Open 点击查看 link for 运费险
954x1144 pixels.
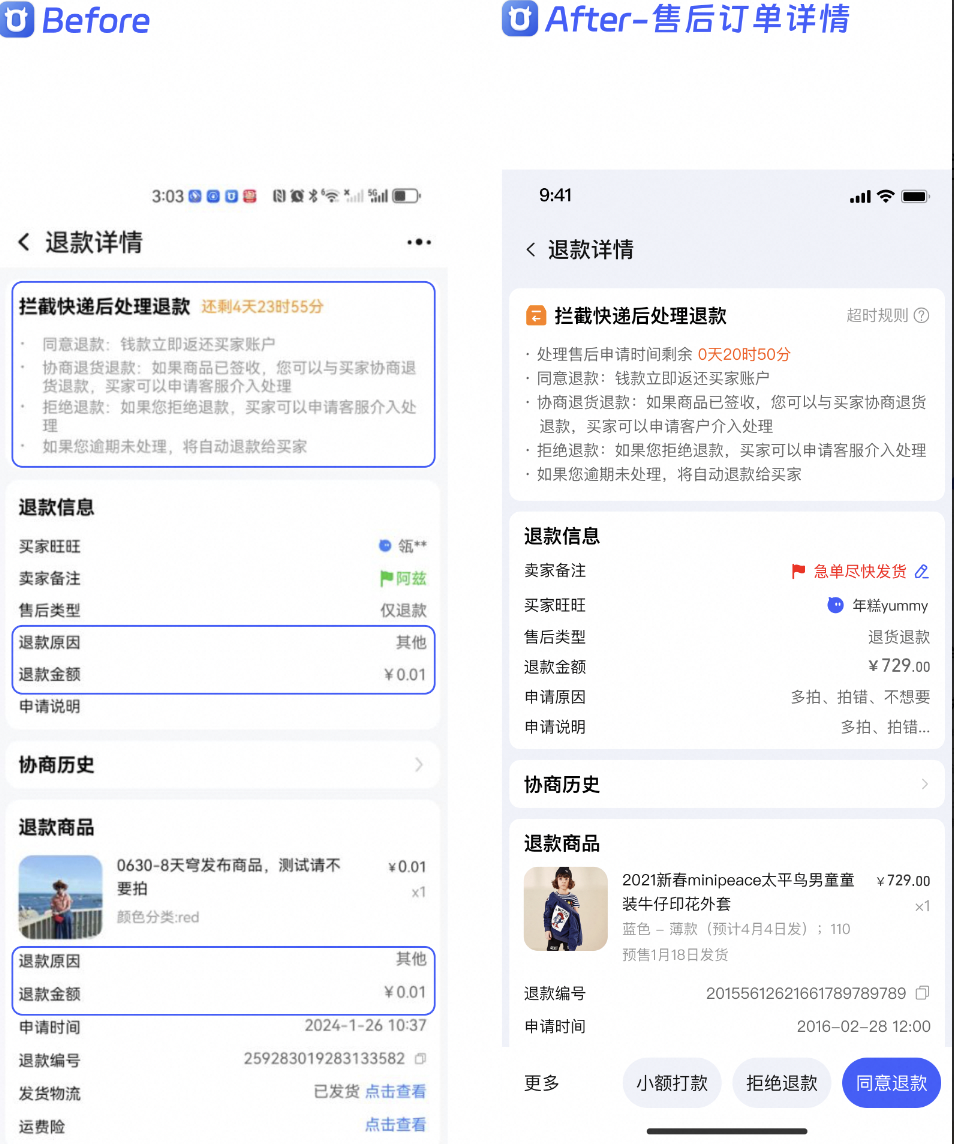coord(395,1125)
